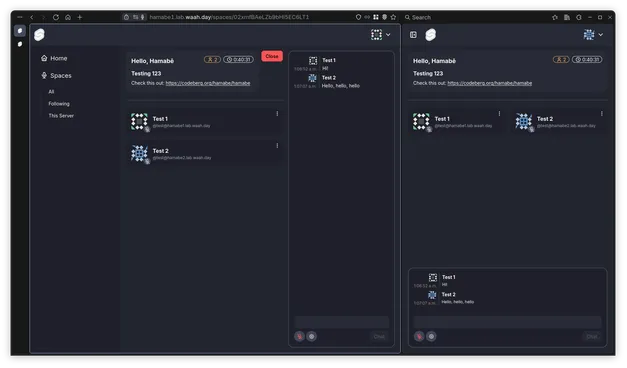This screenshot has height=368, width=627.
Task: Click 'Hello, Hamabē' title in right pane
Action: (434, 61)
